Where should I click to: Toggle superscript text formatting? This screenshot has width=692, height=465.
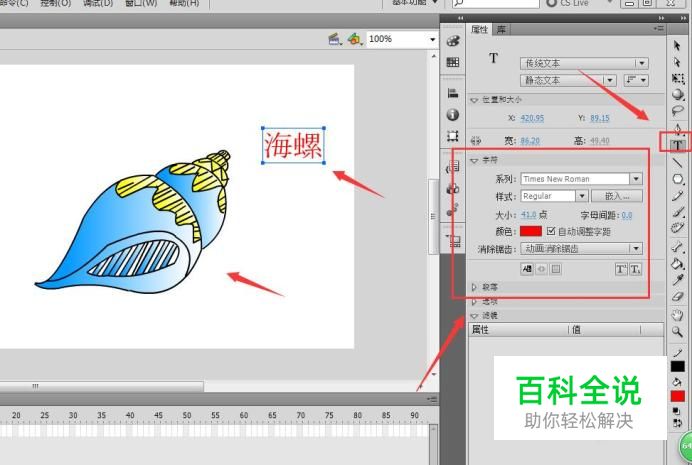[621, 269]
